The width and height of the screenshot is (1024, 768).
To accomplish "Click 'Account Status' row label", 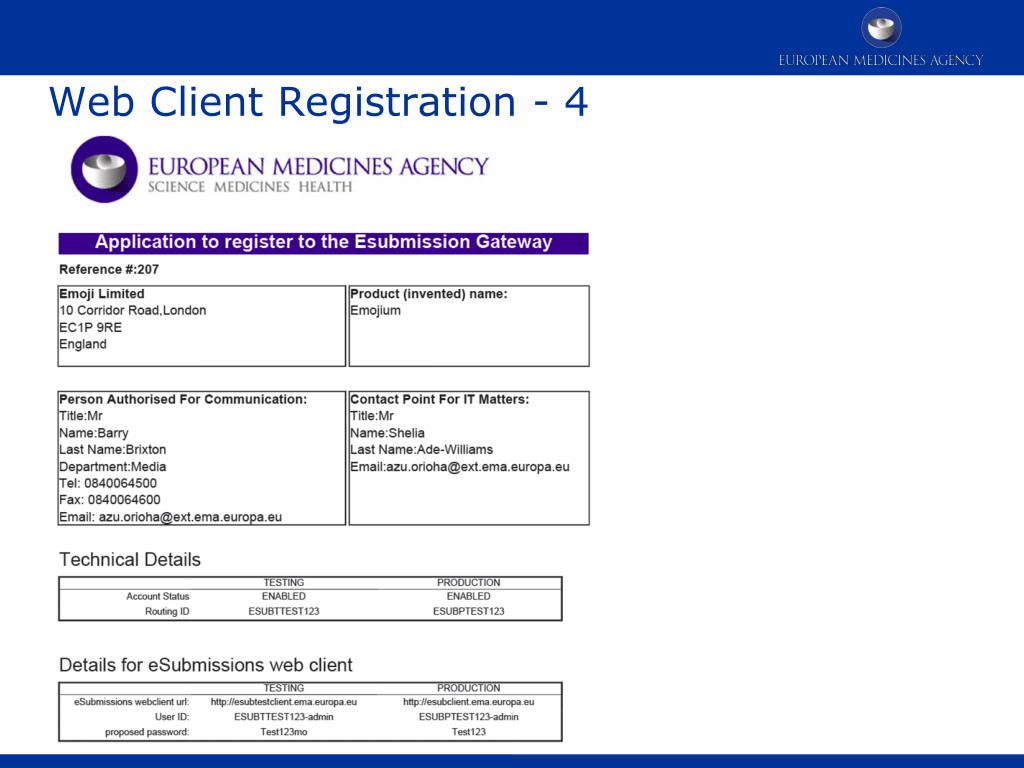I will pos(157,596).
